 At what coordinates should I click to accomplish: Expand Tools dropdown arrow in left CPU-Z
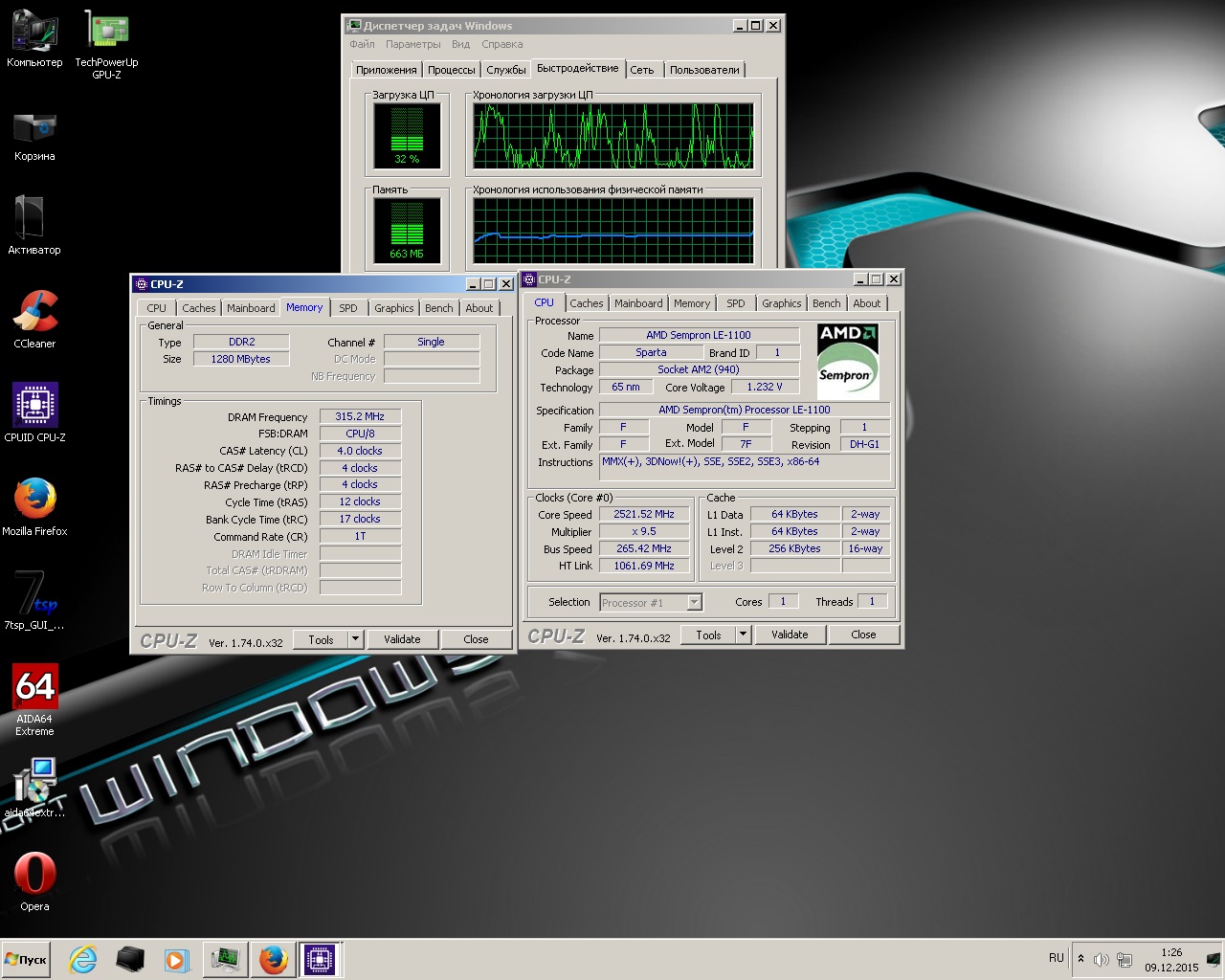click(356, 639)
